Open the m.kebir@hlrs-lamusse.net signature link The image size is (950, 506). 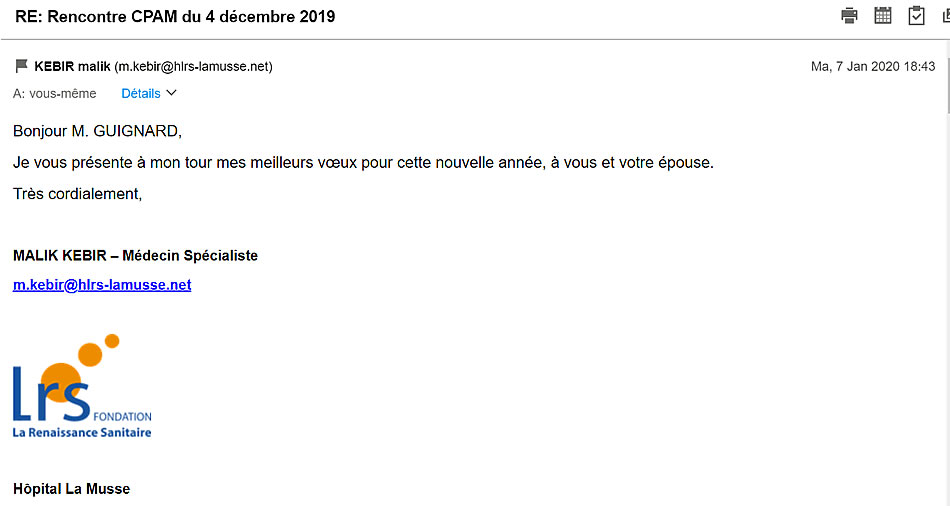tap(102, 285)
